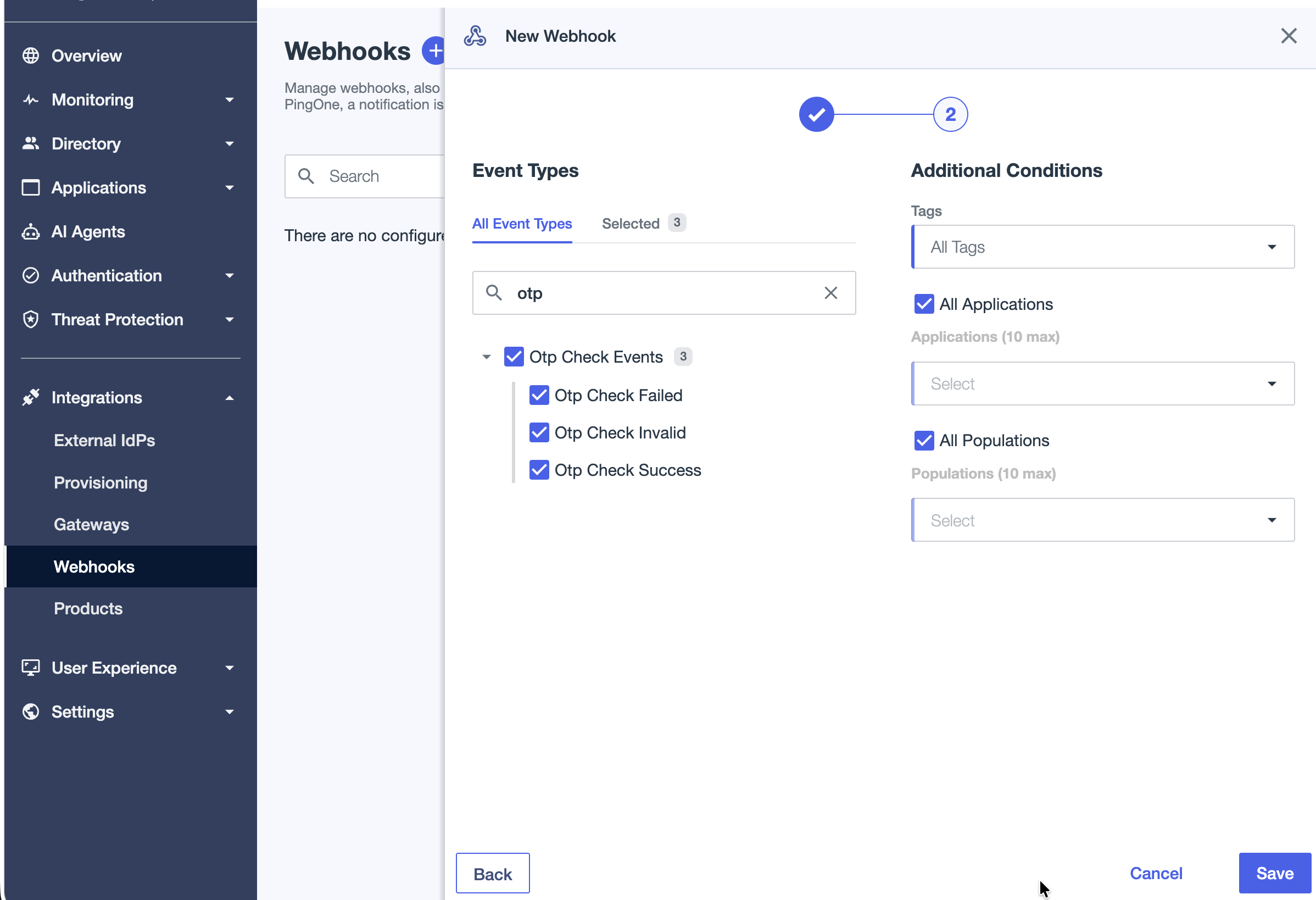Open the All Tags dropdown
This screenshot has width=1316, height=900.
(1102, 247)
